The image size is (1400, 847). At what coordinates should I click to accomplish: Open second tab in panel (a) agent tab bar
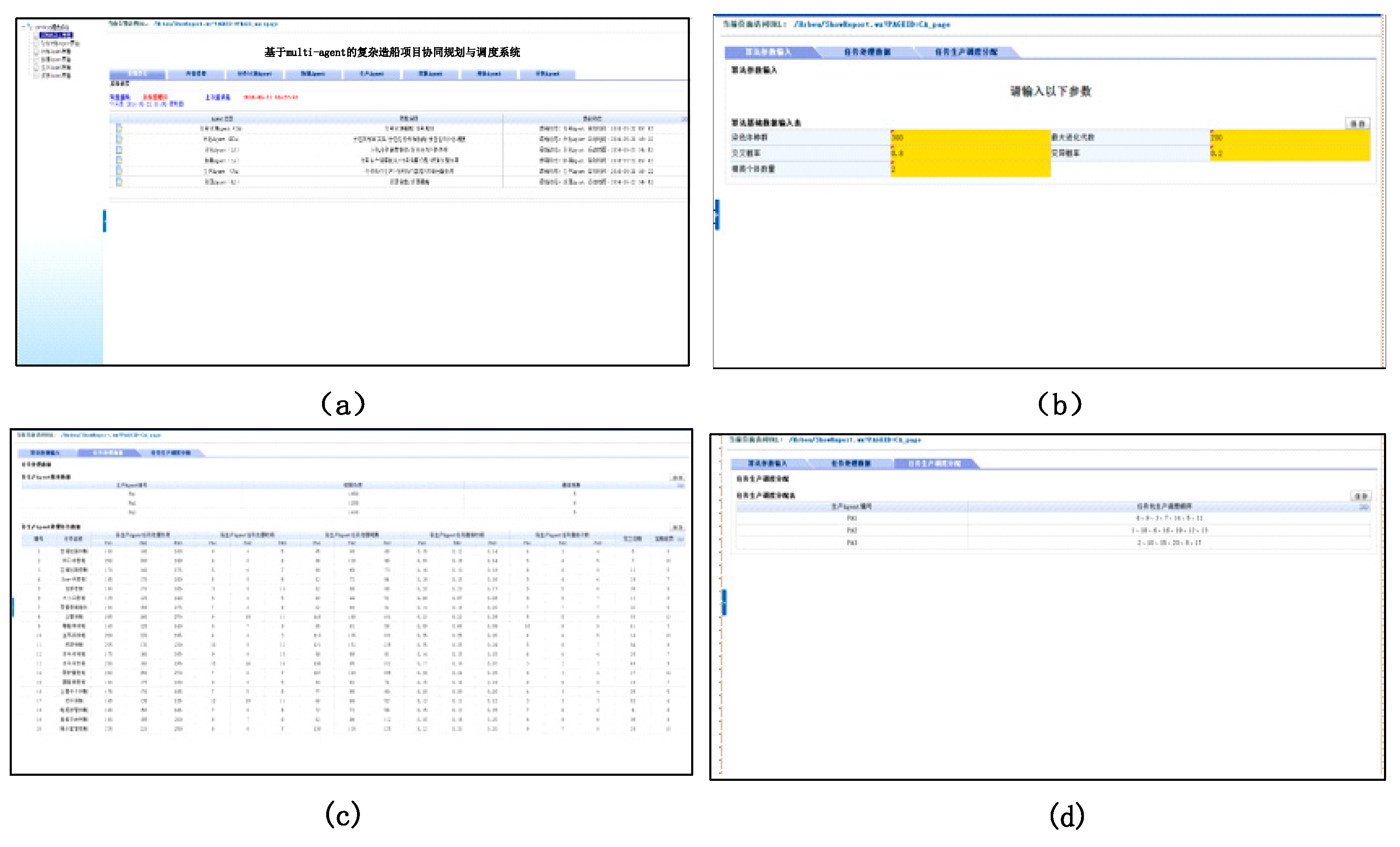pyautogui.click(x=196, y=75)
